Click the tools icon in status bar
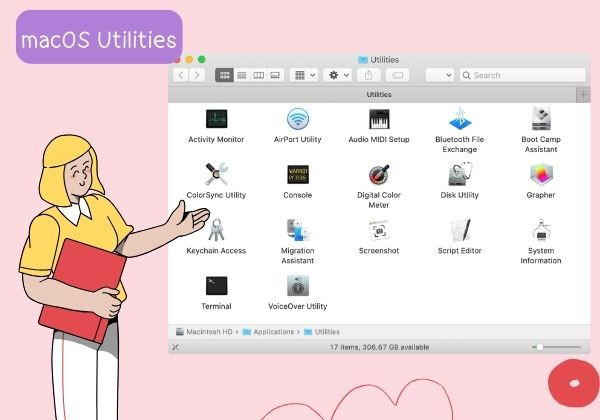 176,347
